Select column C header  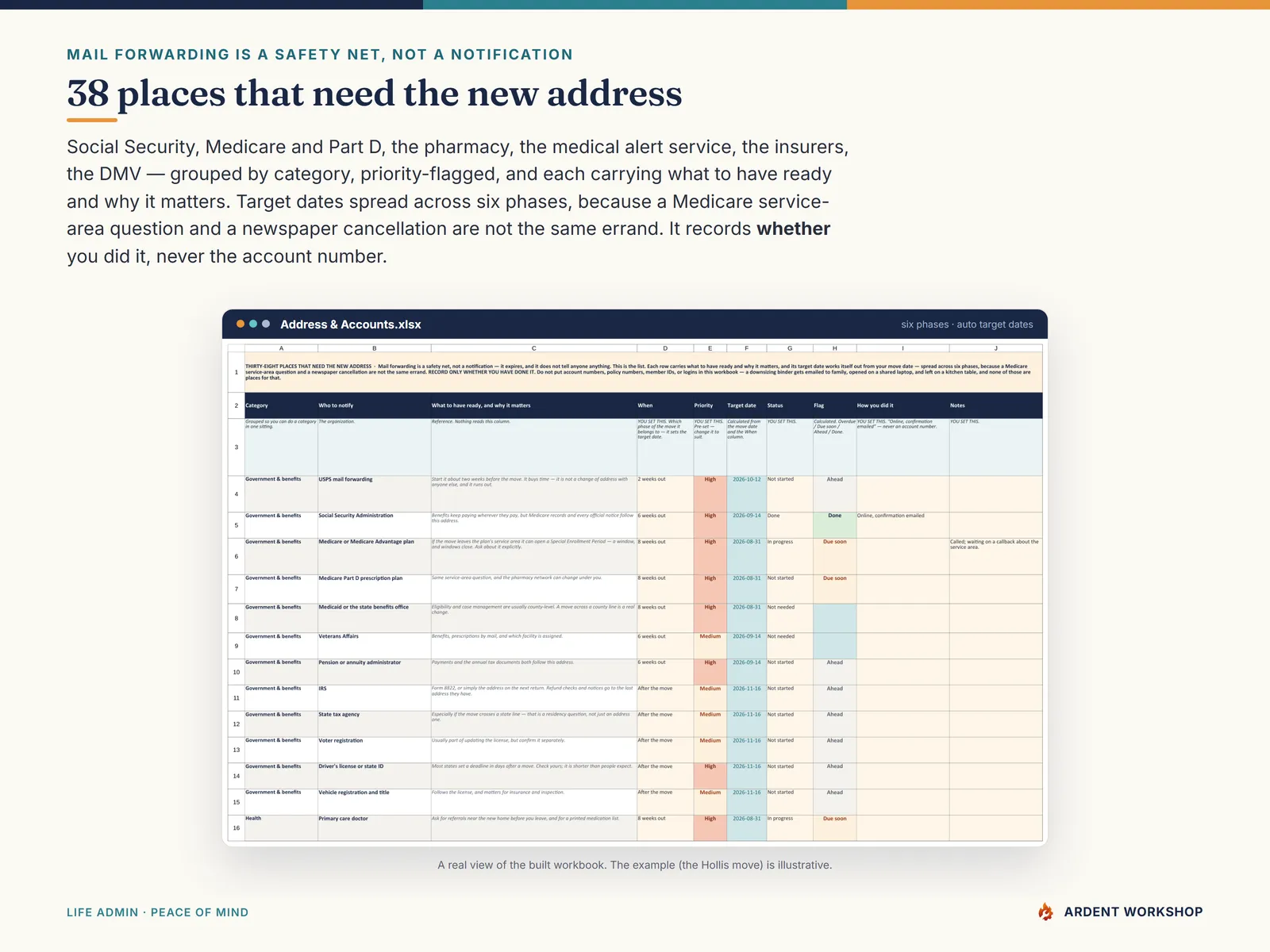[534, 348]
